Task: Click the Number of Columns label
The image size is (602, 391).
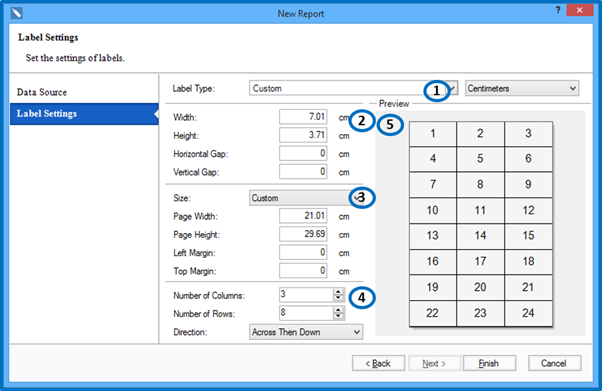Action: coord(209,296)
